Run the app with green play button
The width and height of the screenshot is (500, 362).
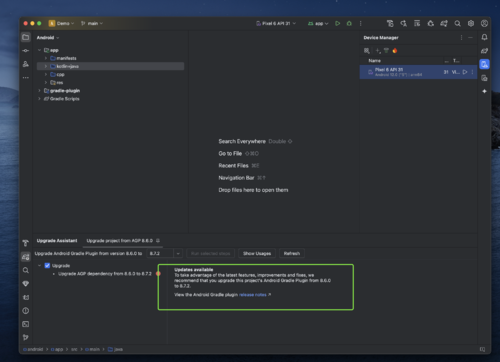[338, 23]
